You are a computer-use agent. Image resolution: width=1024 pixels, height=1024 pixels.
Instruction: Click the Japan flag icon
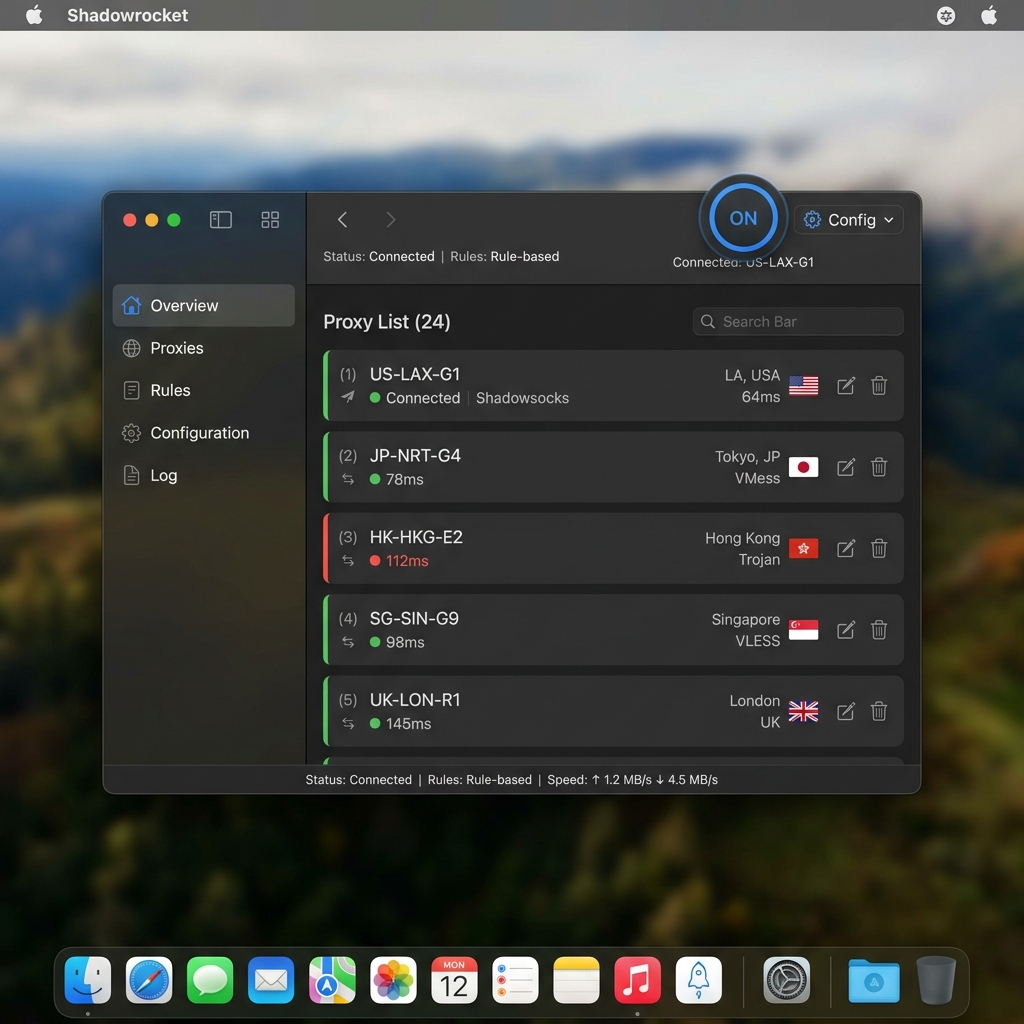(x=803, y=467)
